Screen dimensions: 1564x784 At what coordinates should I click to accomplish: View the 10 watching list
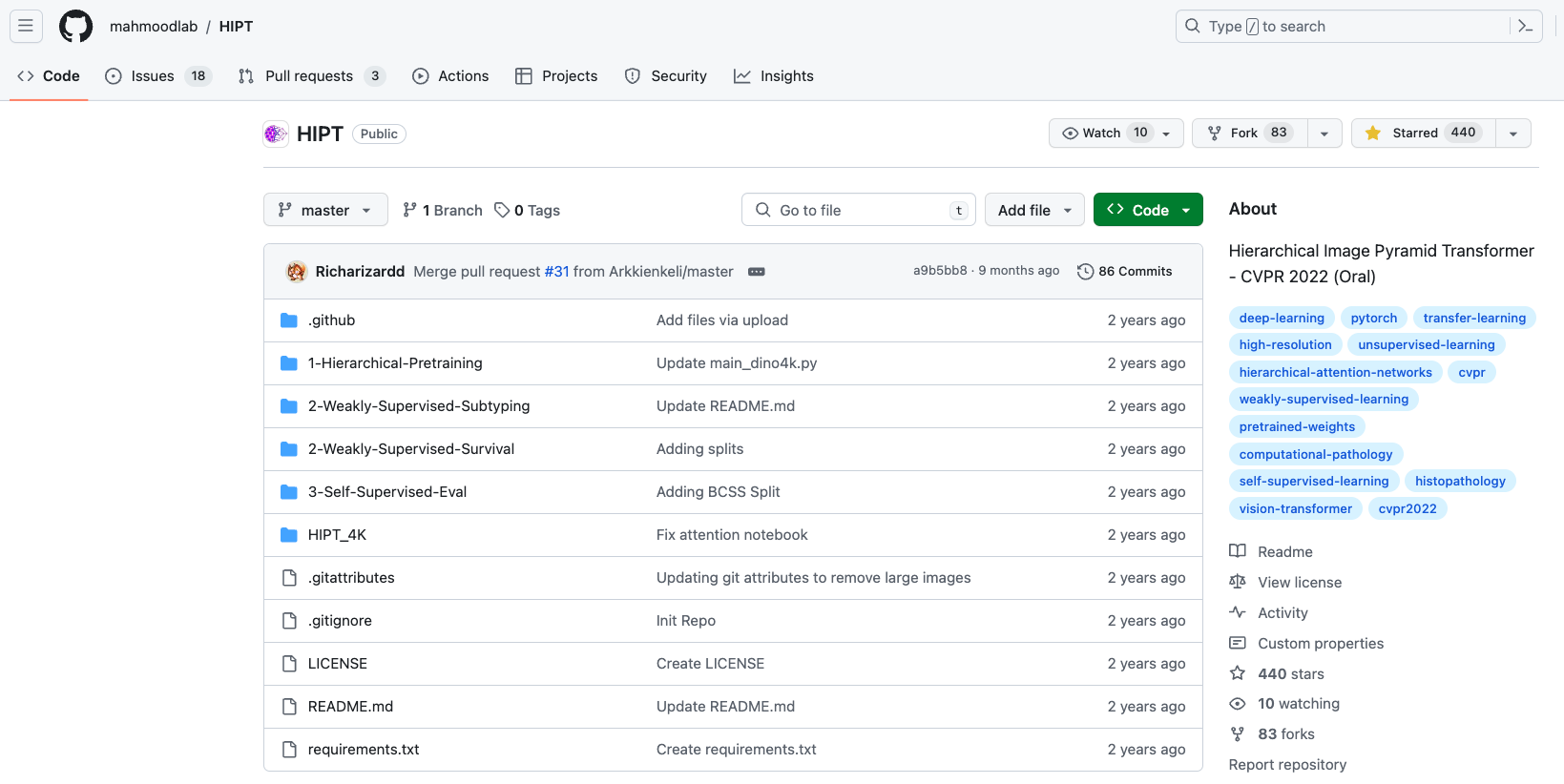pyautogui.click(x=1284, y=703)
